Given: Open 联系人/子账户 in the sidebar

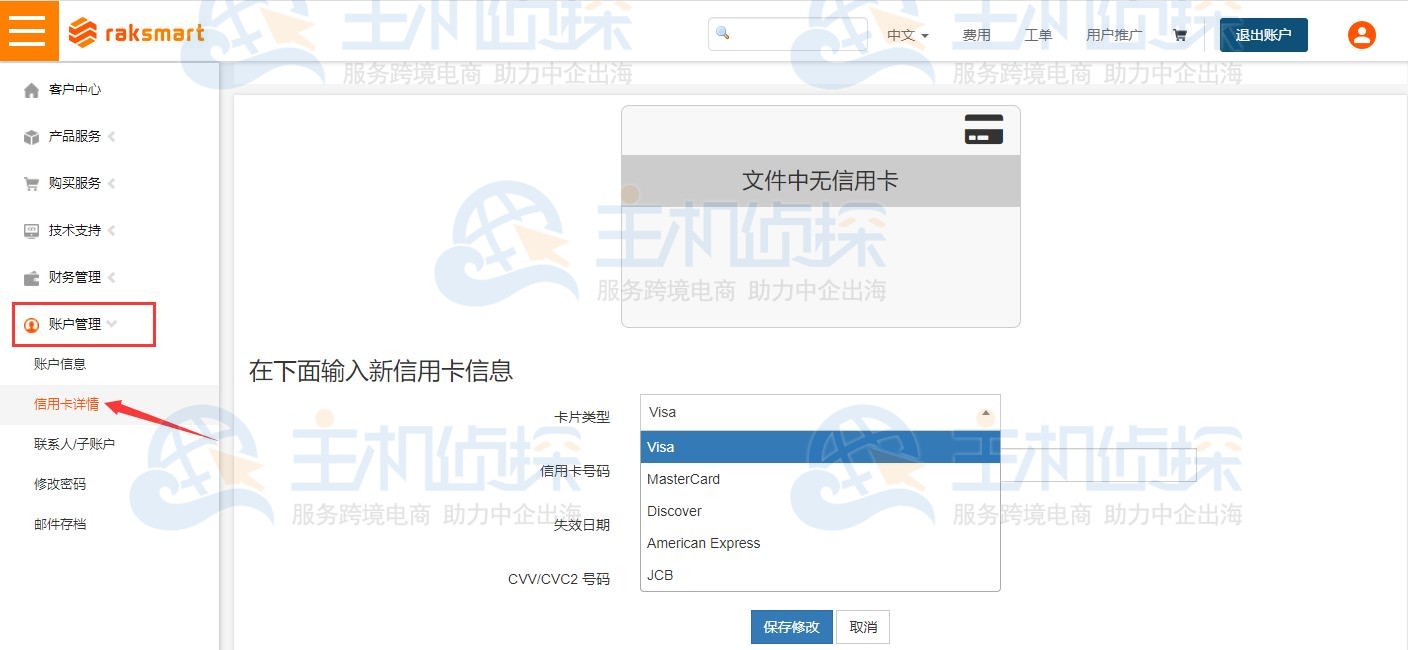Looking at the screenshot, I should point(74,444).
